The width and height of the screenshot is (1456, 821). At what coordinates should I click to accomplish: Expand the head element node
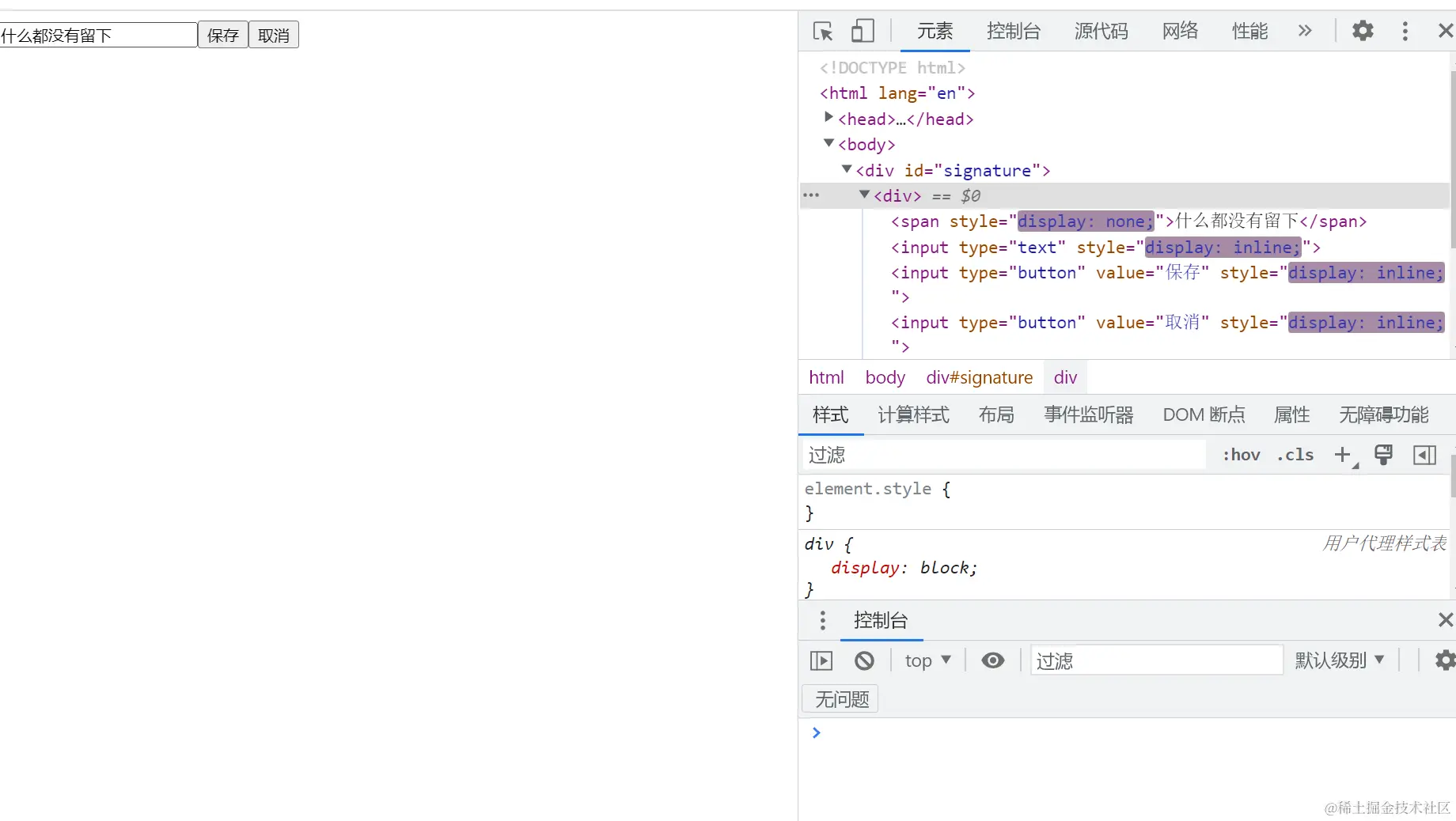coord(828,117)
